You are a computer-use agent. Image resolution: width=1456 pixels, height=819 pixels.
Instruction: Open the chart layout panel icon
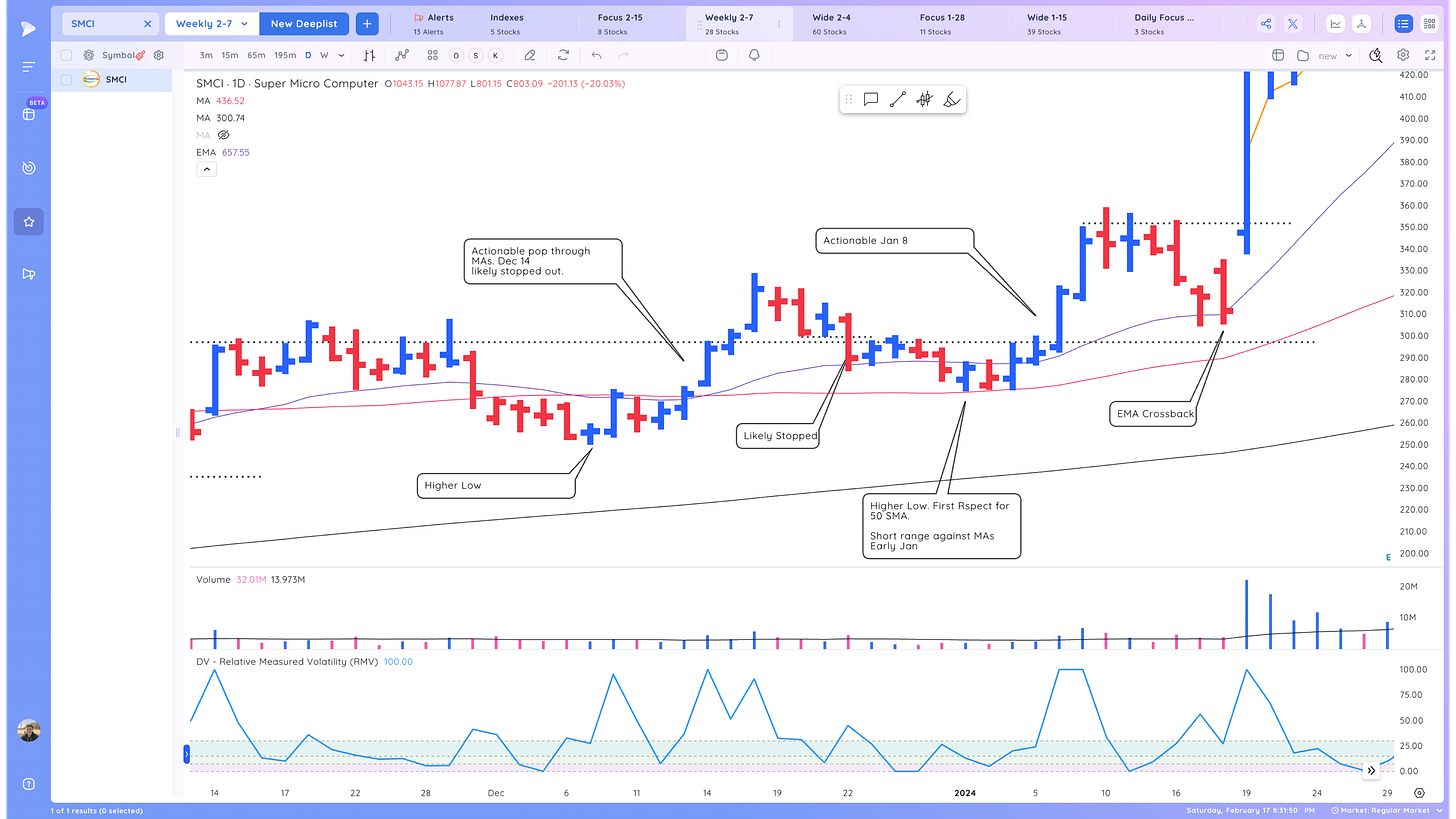click(x=1278, y=56)
